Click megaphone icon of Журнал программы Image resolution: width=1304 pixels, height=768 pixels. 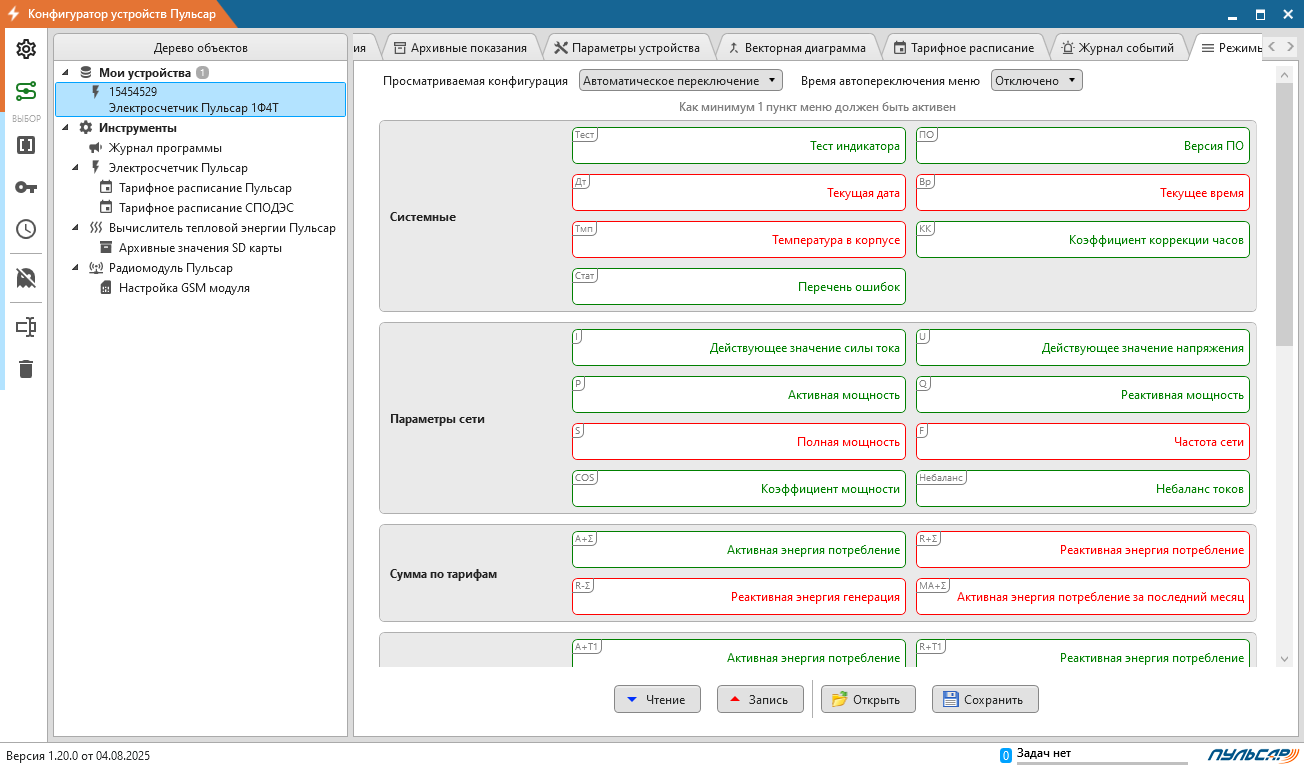pyautogui.click(x=96, y=148)
